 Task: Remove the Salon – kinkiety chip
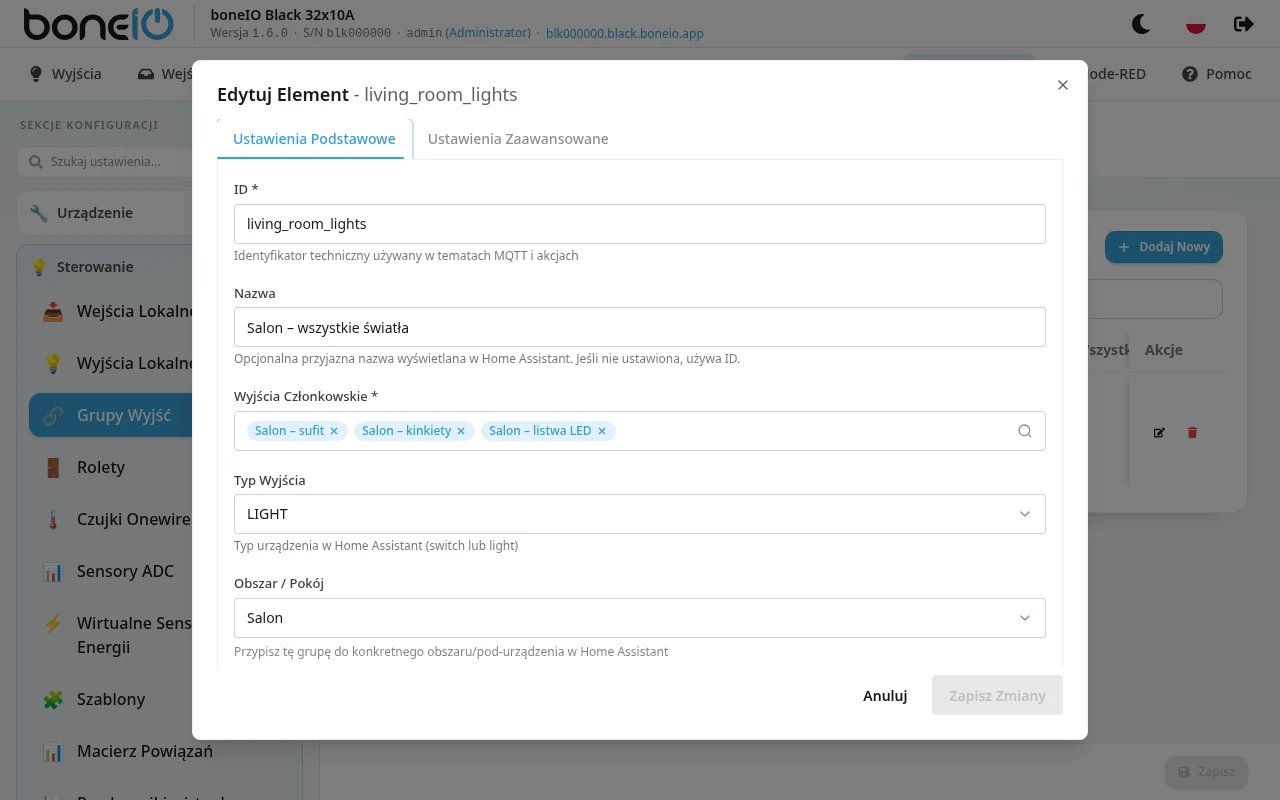point(461,431)
